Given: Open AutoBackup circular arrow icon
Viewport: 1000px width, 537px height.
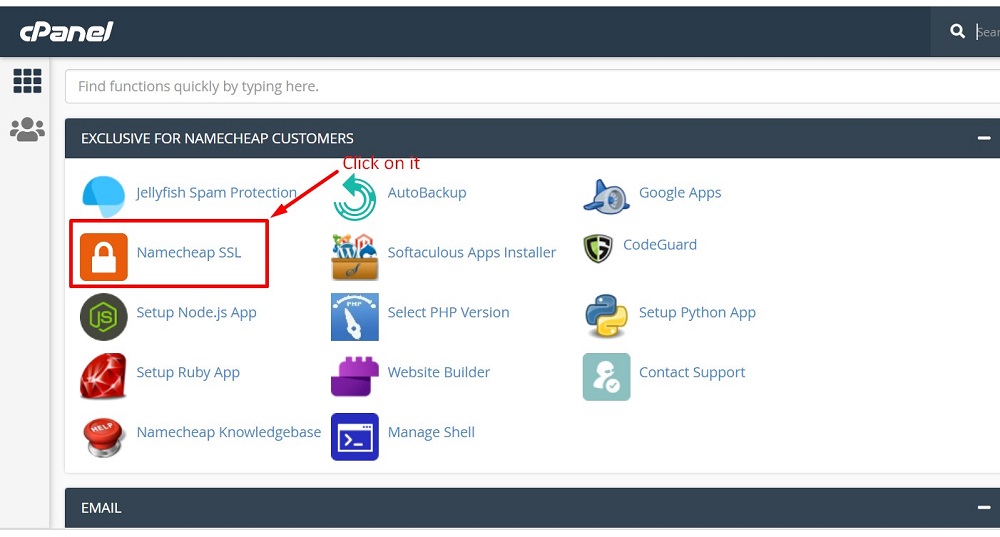Looking at the screenshot, I should (355, 198).
